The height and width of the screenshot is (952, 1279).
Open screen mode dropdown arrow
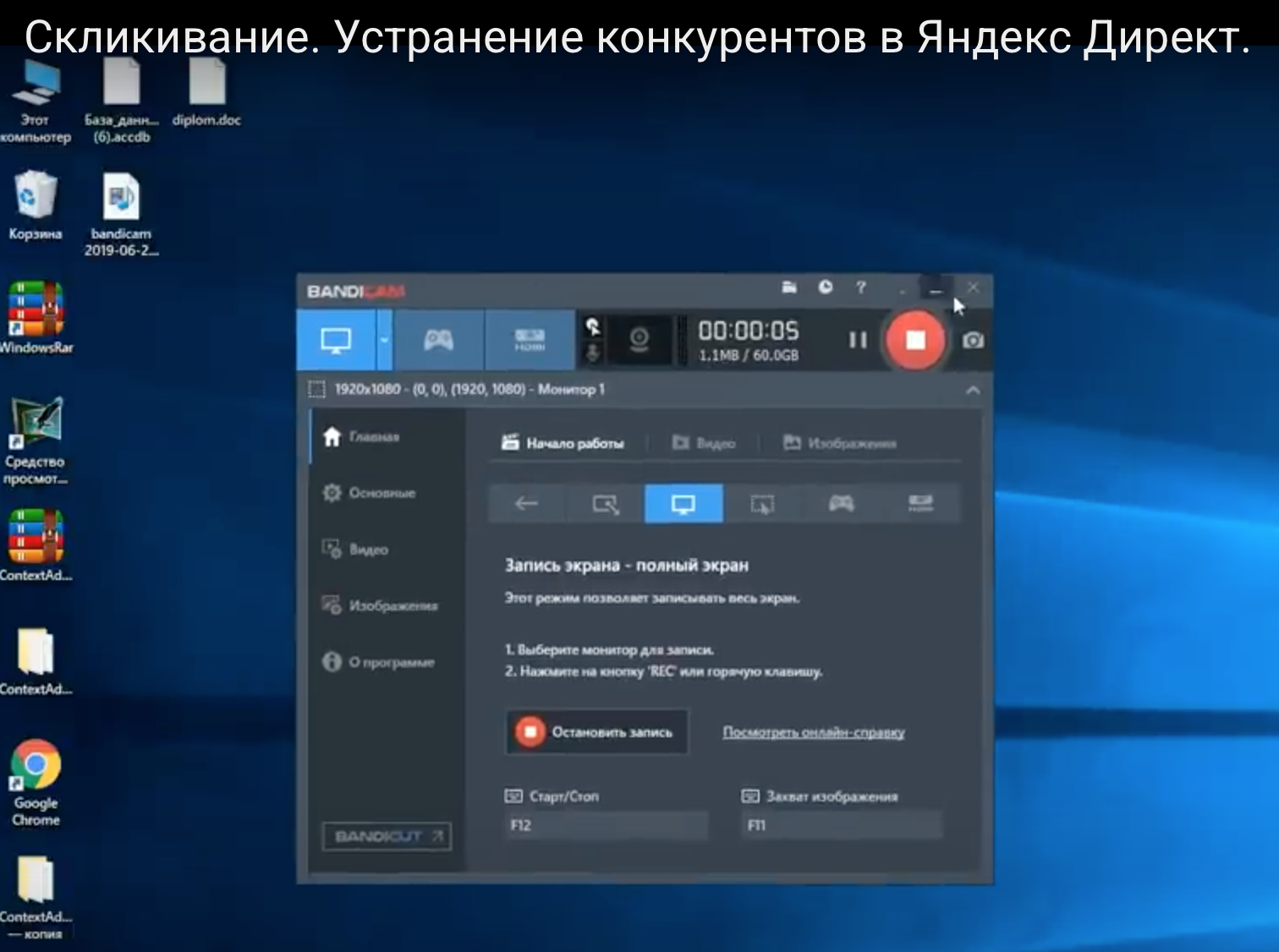click(x=384, y=340)
